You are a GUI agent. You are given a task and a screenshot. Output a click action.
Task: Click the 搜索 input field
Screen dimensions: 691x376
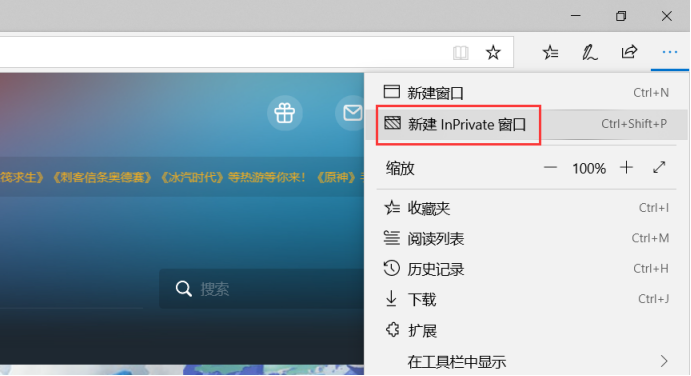coord(262,289)
